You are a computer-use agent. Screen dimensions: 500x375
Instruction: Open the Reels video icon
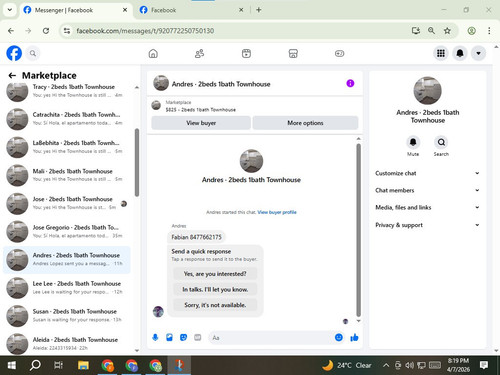[x=246, y=53]
